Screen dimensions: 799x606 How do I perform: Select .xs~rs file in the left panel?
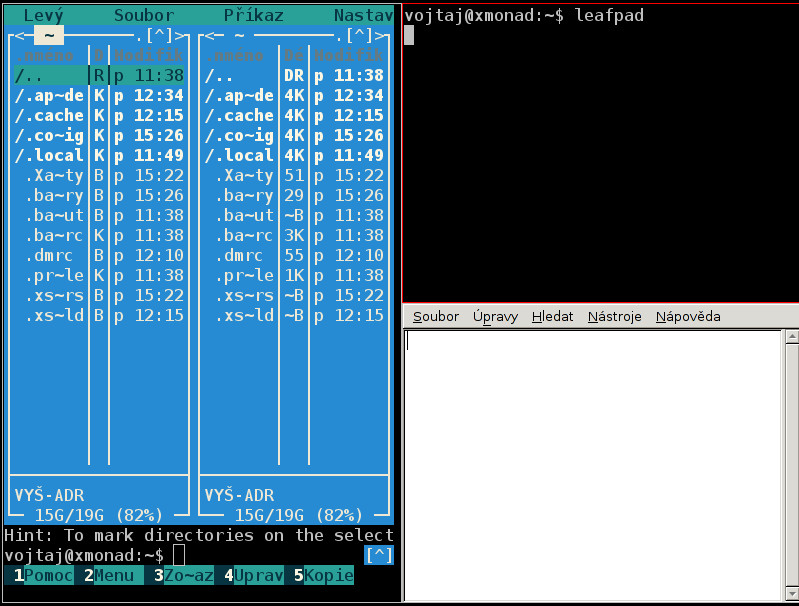(x=99, y=296)
